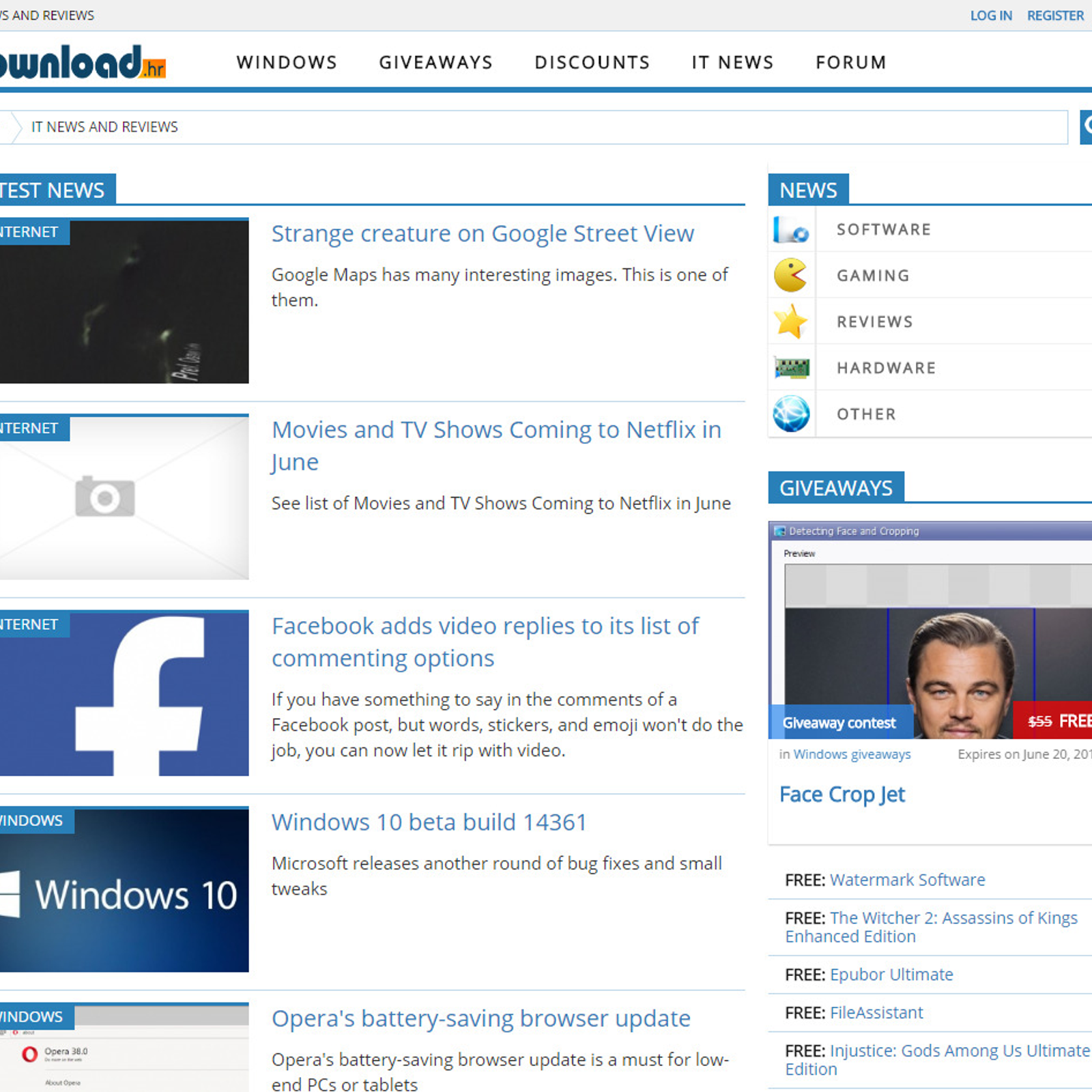
Task: Click the Giveaways sidebar section header
Action: pos(836,488)
